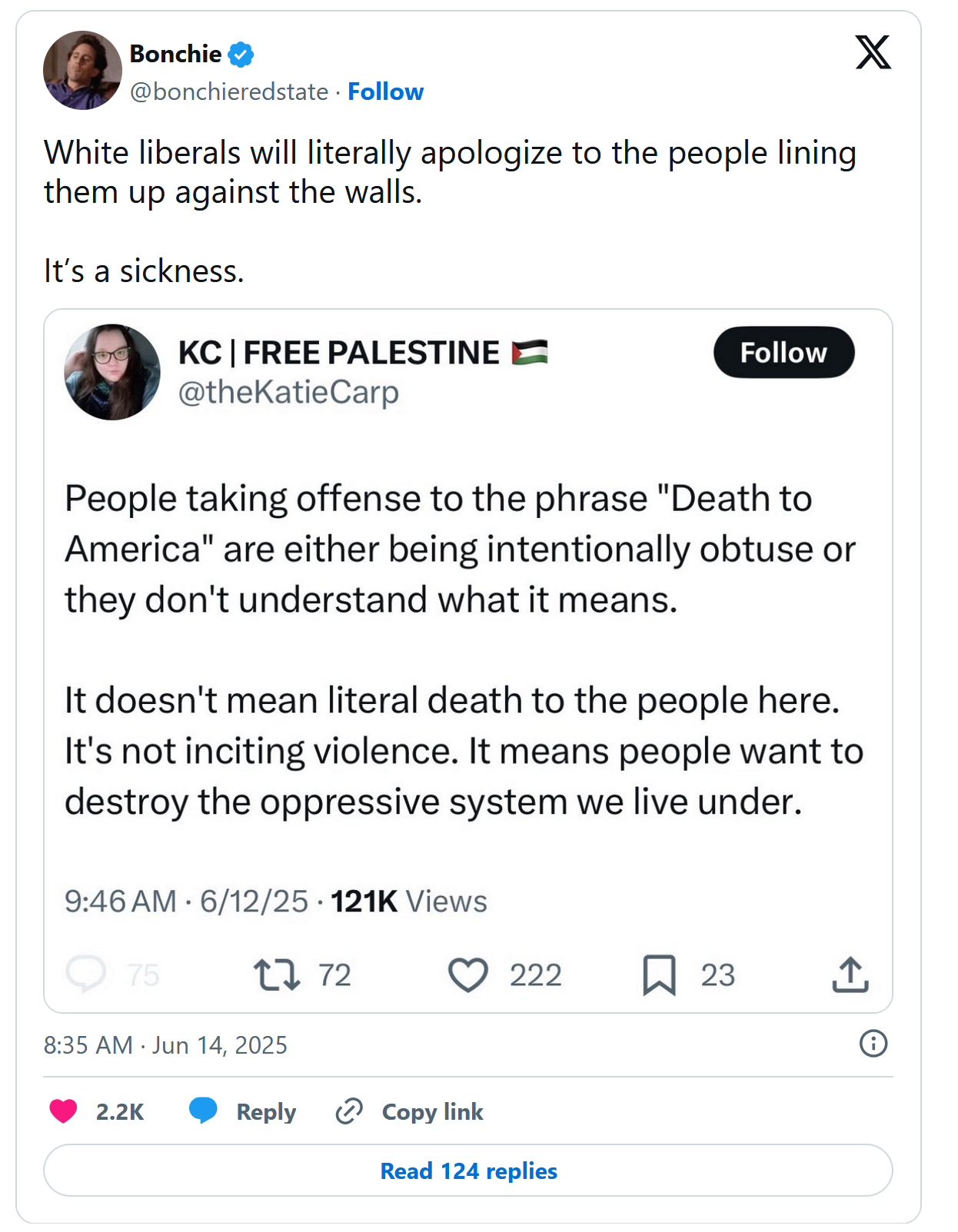Click the retweet icon showing 72
This screenshot has height=1232, width=958.
pyautogui.click(x=277, y=975)
